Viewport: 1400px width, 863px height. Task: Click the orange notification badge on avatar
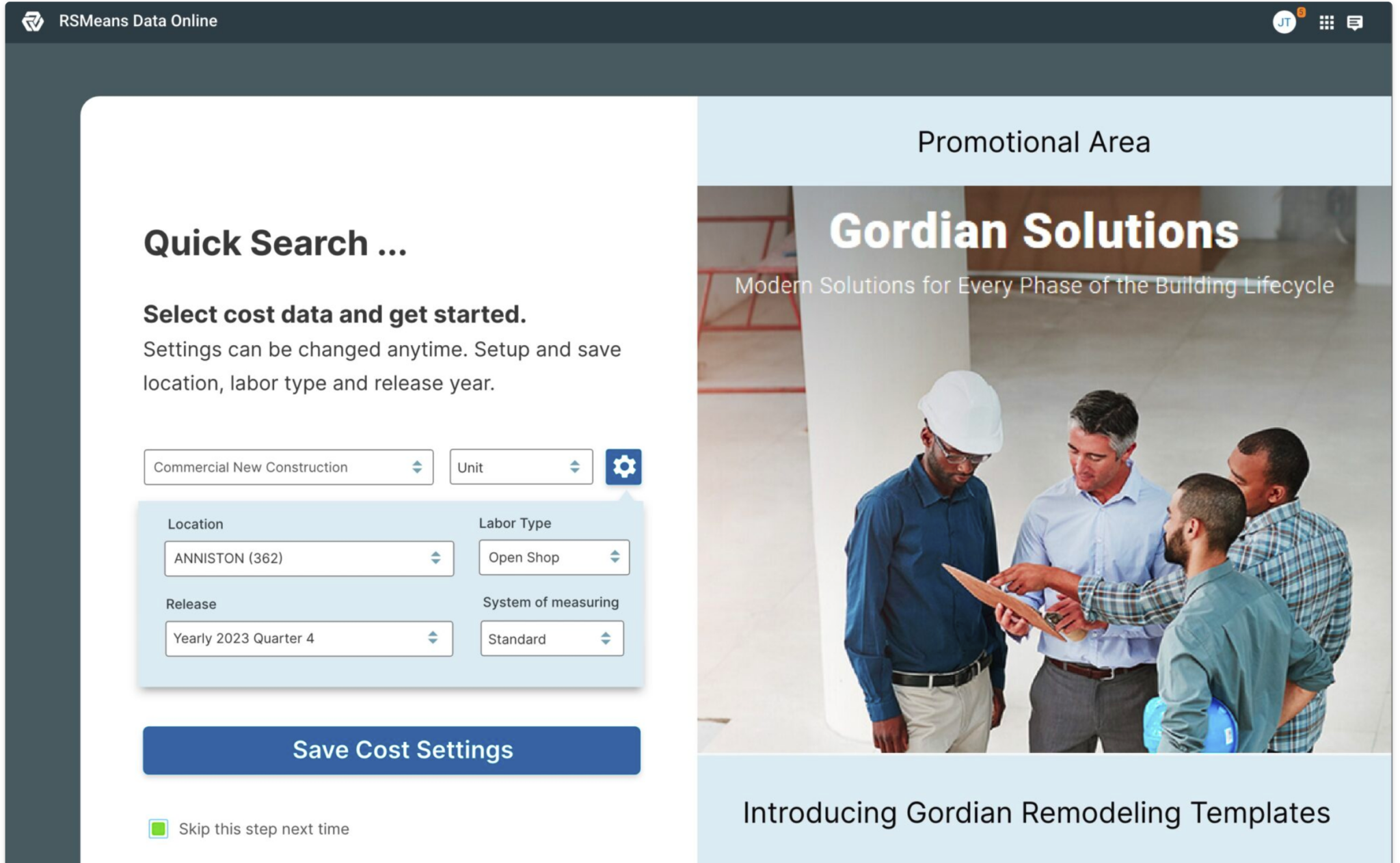(1301, 12)
